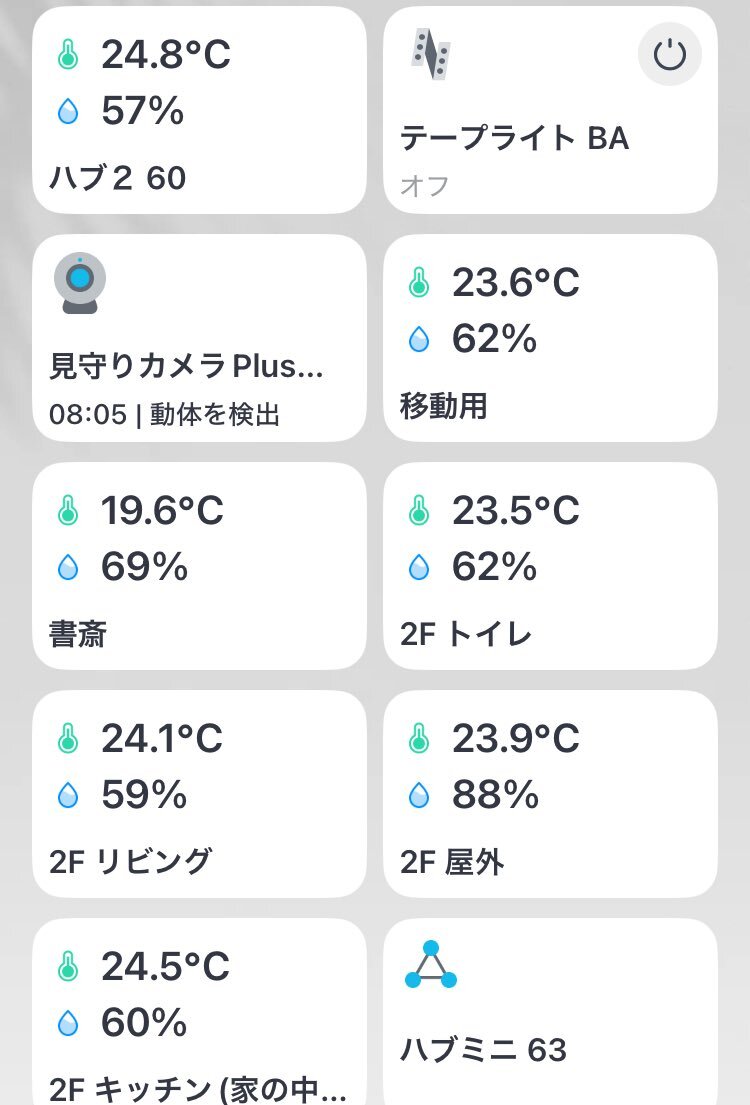Viewport: 750px width, 1105px height.
Task: Open the 書斎 sensor card label
Action: click(x=78, y=634)
